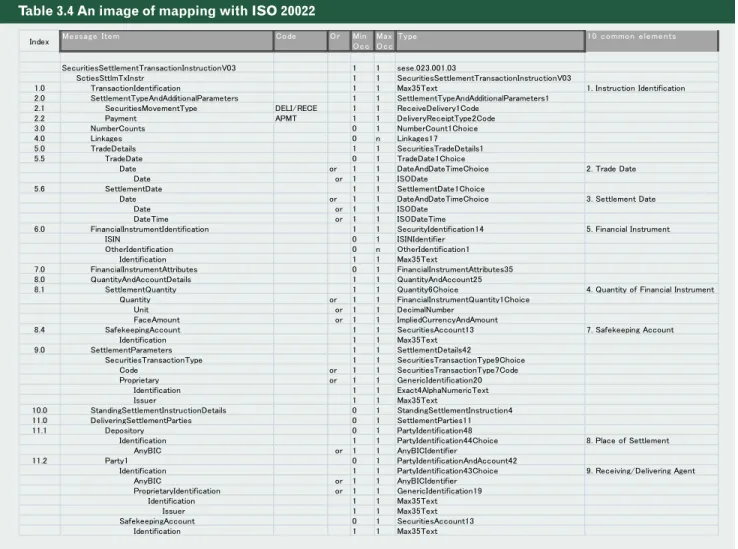Click the 'Party1' message item
This screenshot has height=549, width=738.
(116, 461)
